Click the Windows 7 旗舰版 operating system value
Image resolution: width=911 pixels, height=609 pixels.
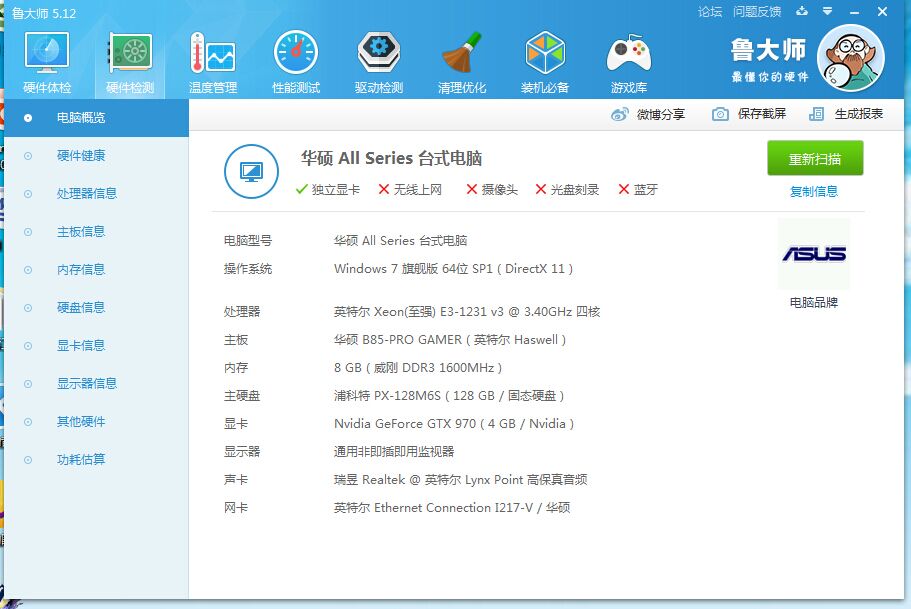pyautogui.click(x=453, y=268)
